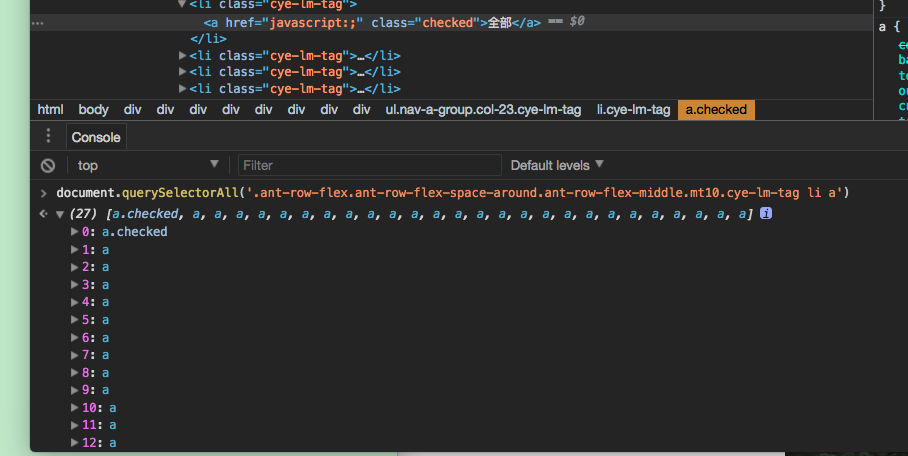Select the html breadcrumb
This screenshot has width=908, height=456.
coord(50,110)
